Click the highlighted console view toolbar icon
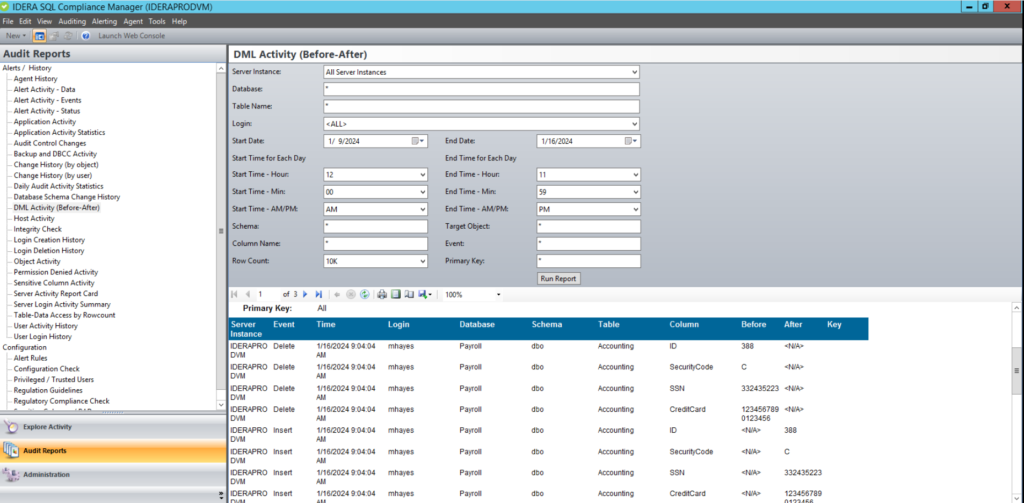Viewport: 1024px width, 503px height. 39,36
